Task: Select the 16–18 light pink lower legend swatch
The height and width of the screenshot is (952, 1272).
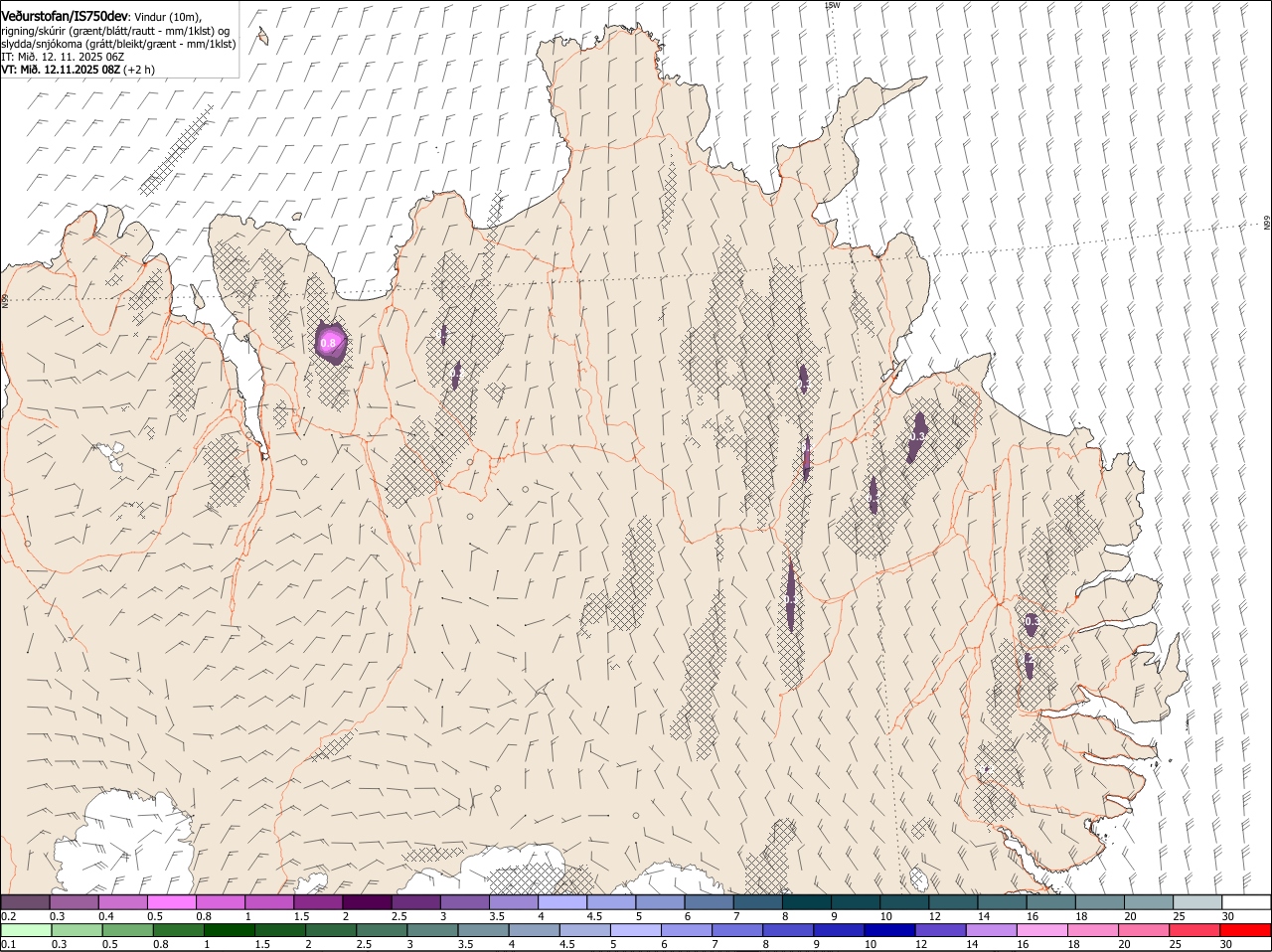Action: pyautogui.click(x=1042, y=930)
